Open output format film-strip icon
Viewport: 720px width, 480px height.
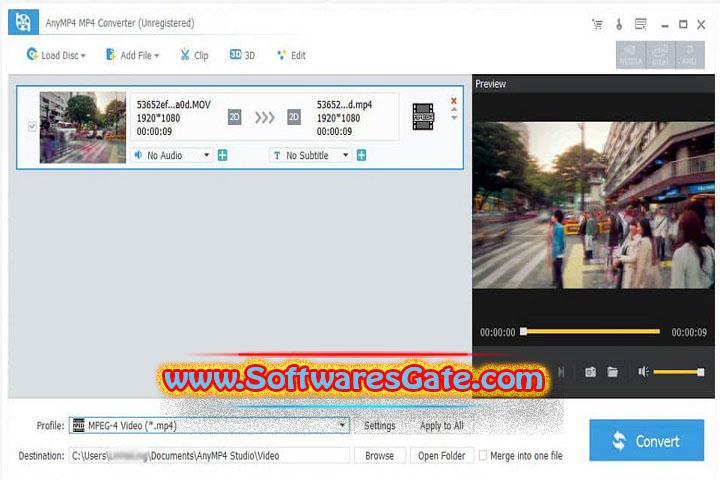click(423, 117)
